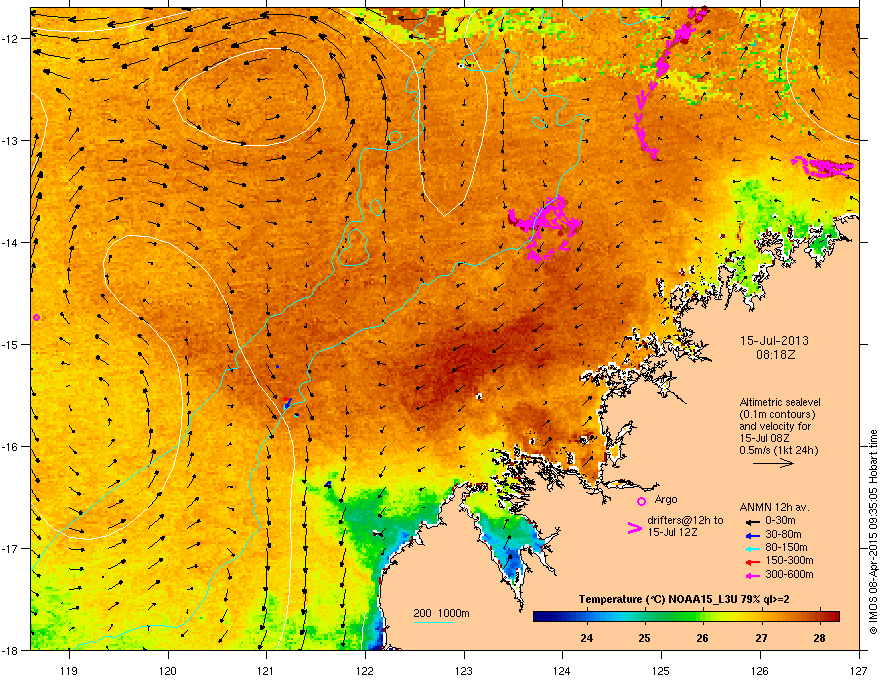
Task: Click the cyan 80-150m arrow in legend
Action: tap(751, 548)
